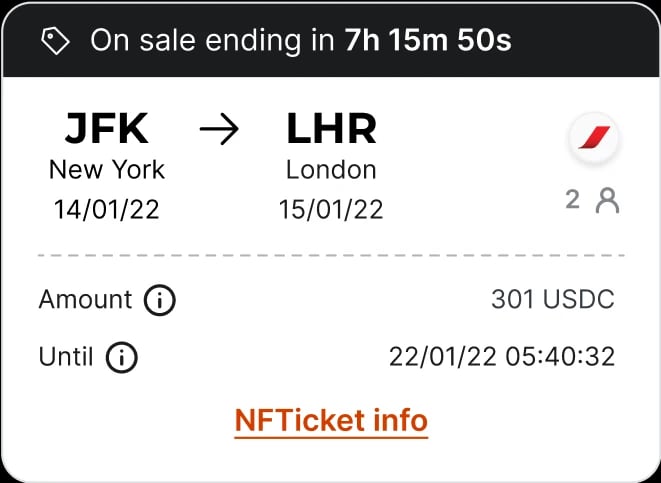
Task: Click the Amount info icon
Action: click(160, 299)
